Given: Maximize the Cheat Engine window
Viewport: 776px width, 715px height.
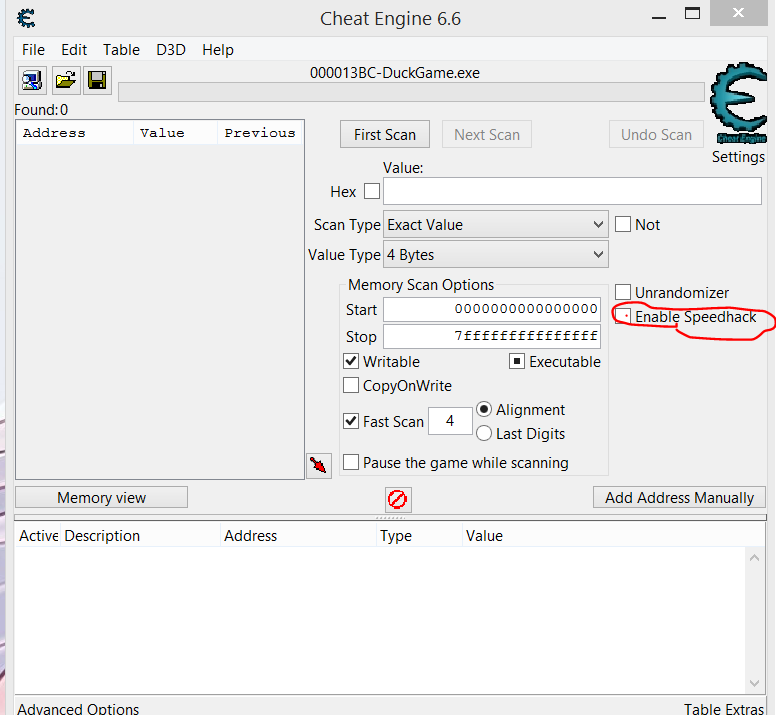Looking at the screenshot, I should point(692,14).
